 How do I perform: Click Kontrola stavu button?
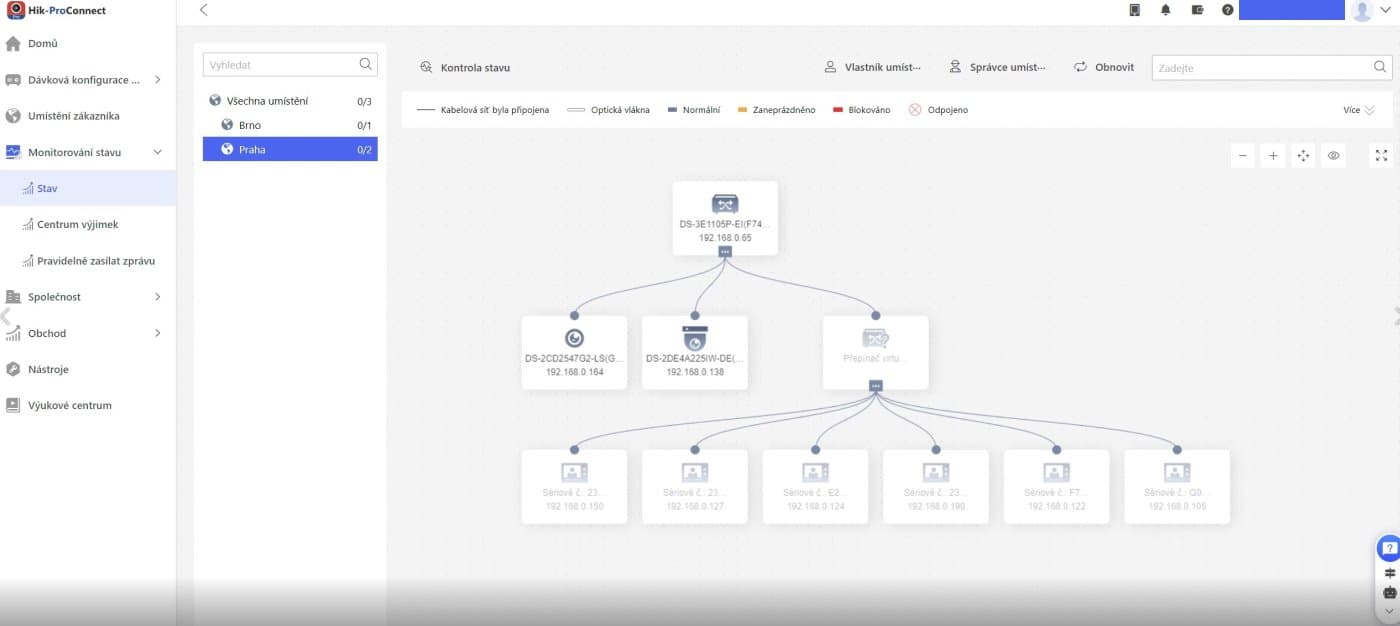465,68
